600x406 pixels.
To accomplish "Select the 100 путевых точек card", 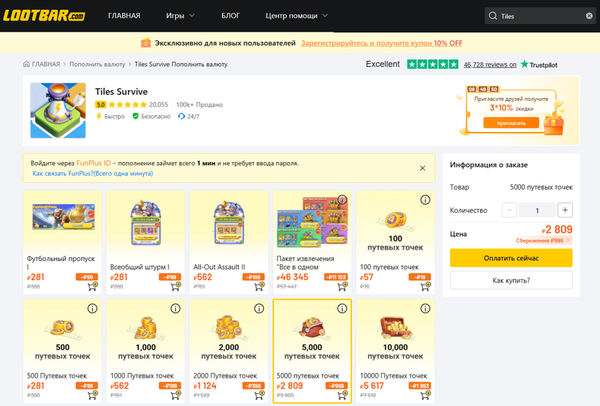I will pyautogui.click(x=395, y=243).
